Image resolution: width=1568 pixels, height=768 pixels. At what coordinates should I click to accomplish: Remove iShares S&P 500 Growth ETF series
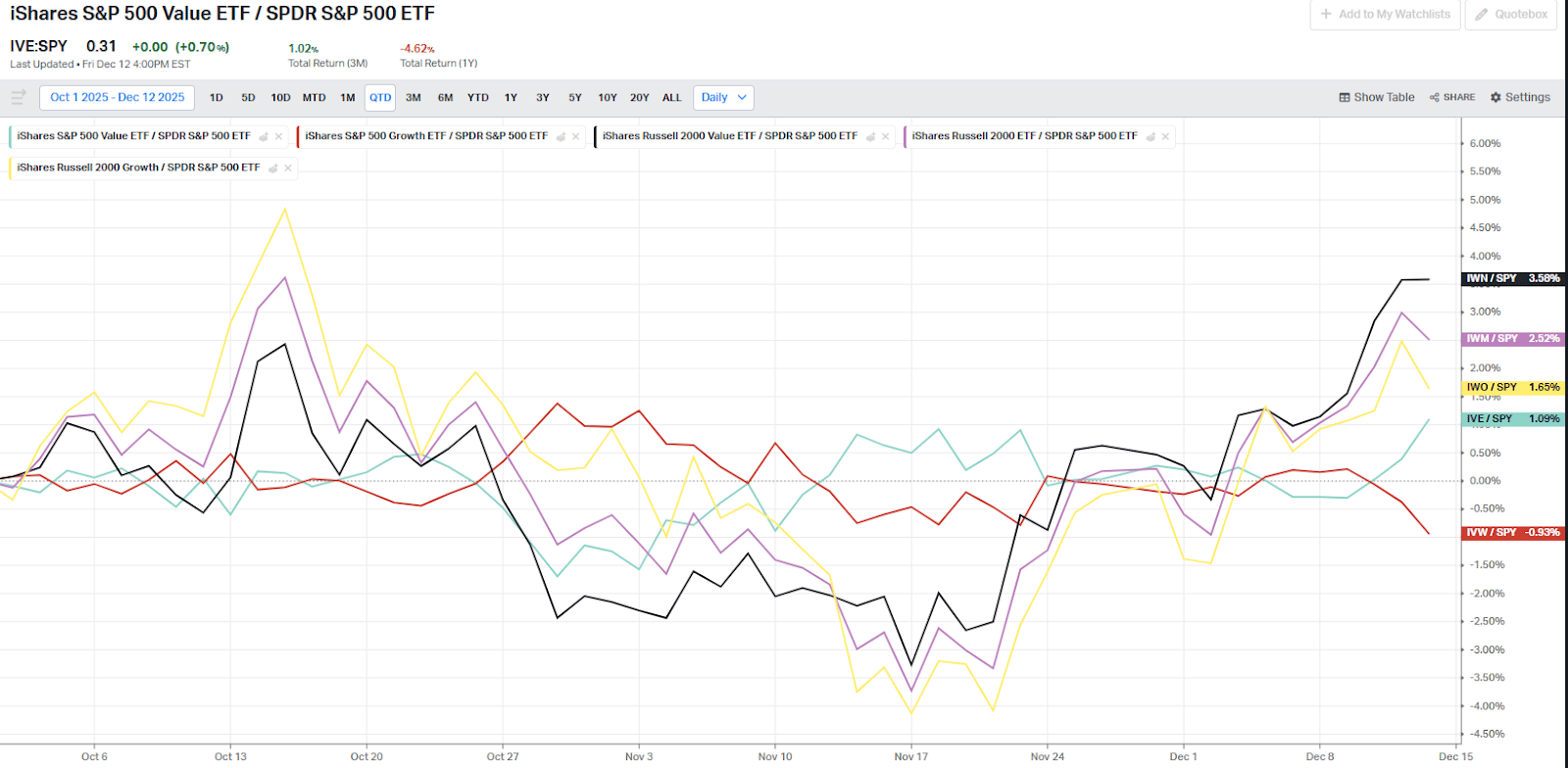click(x=576, y=137)
